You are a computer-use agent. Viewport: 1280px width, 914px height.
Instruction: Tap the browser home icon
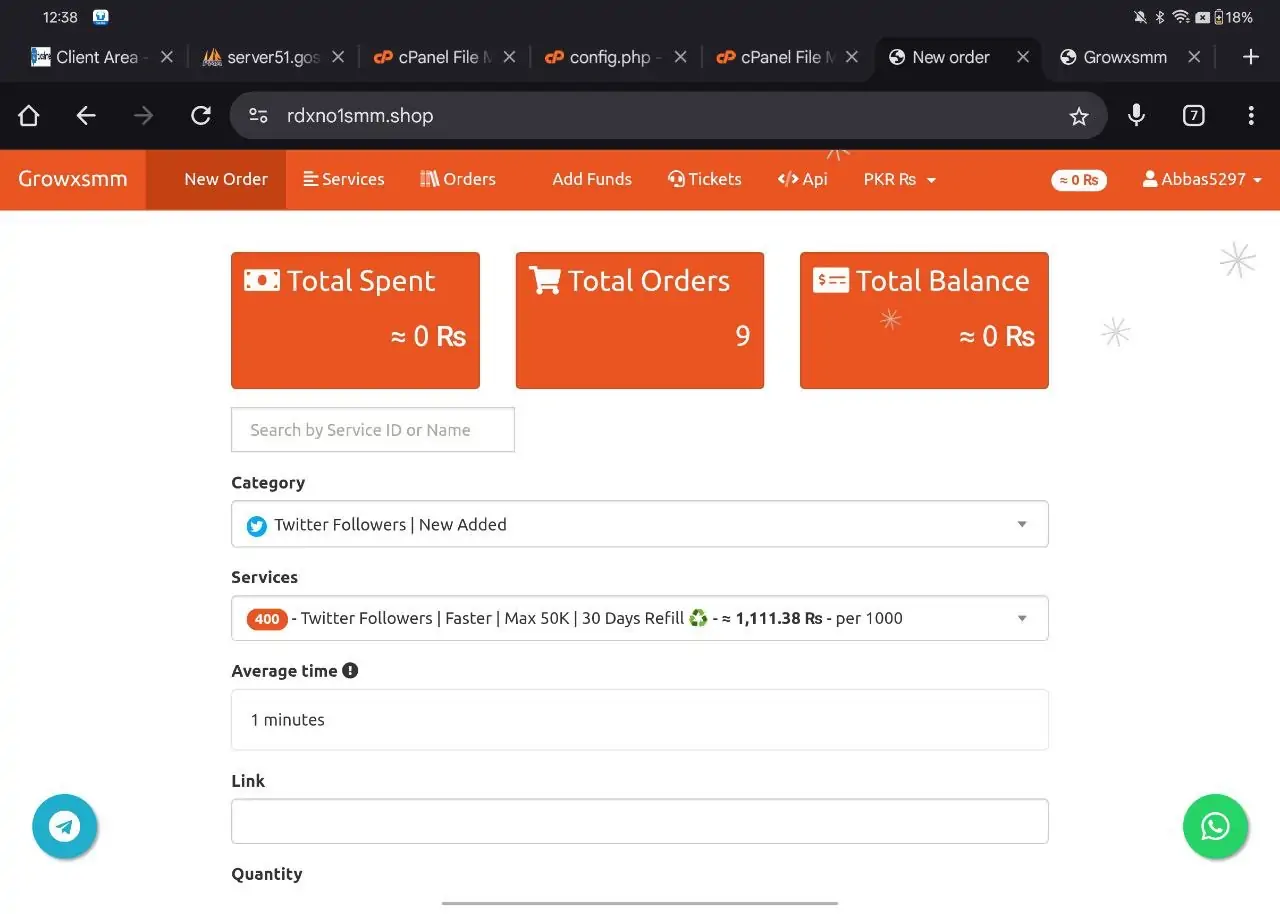[29, 116]
